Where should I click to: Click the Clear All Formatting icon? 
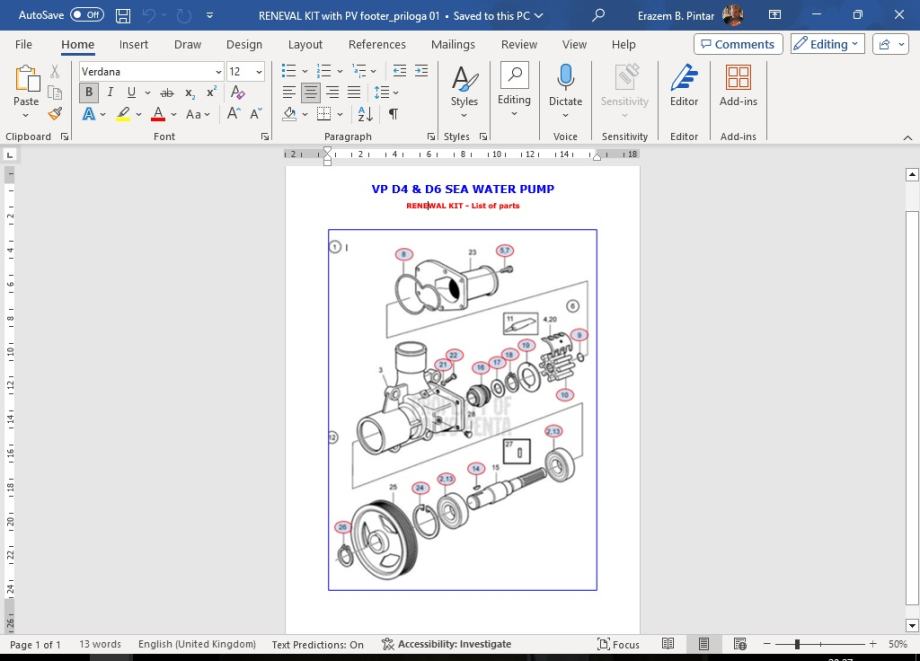(238, 93)
